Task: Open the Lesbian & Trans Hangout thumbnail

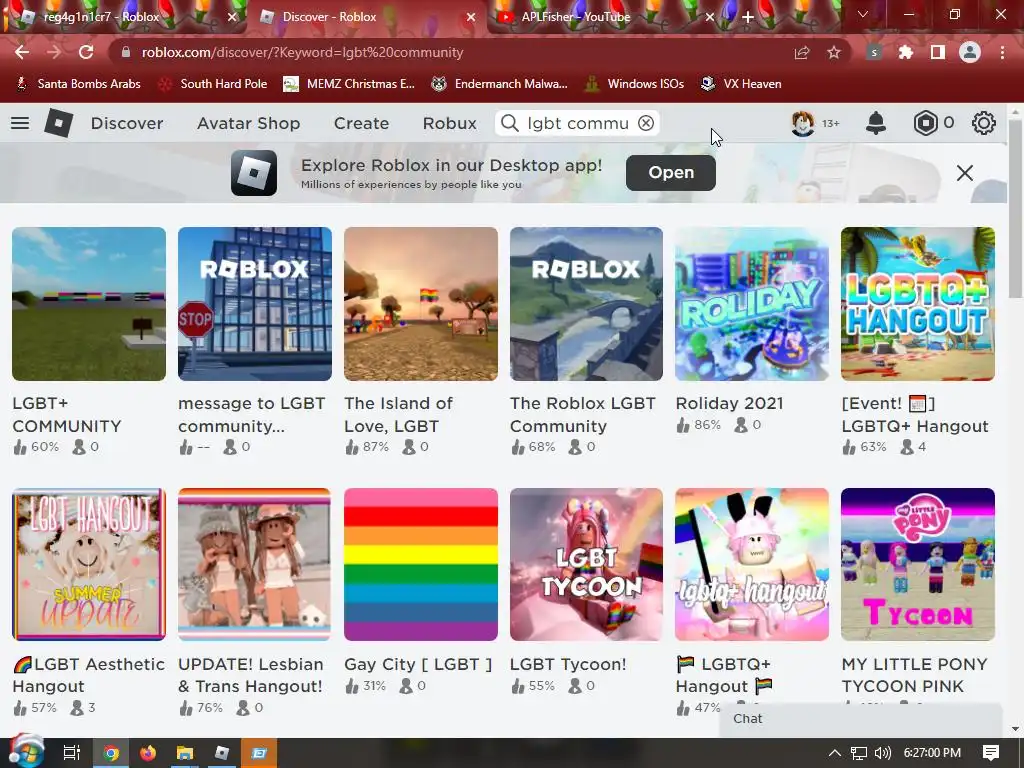Action: click(x=255, y=564)
